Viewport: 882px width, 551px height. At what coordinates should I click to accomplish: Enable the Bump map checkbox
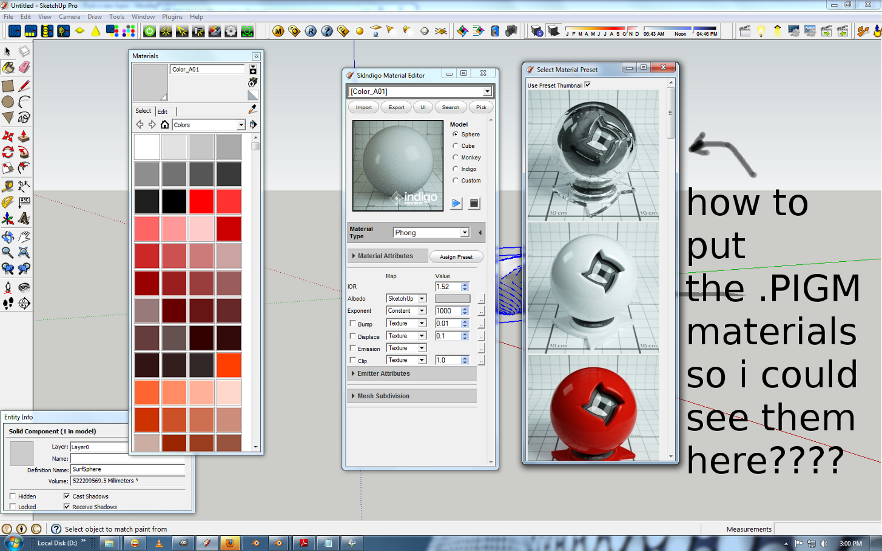352,324
